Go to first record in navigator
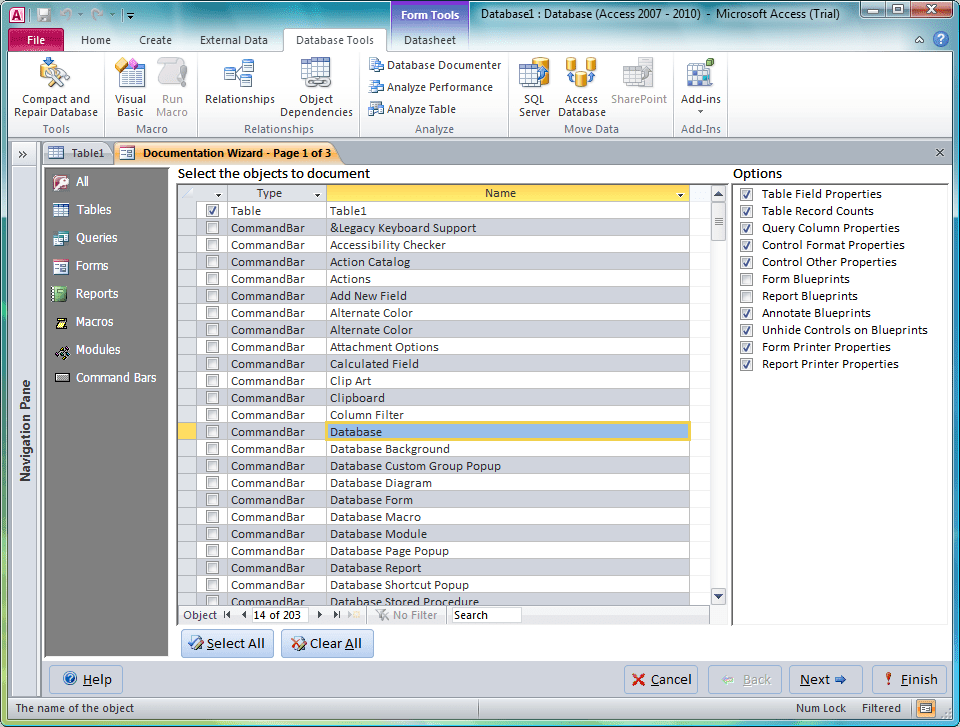The image size is (960, 727). pos(228,615)
